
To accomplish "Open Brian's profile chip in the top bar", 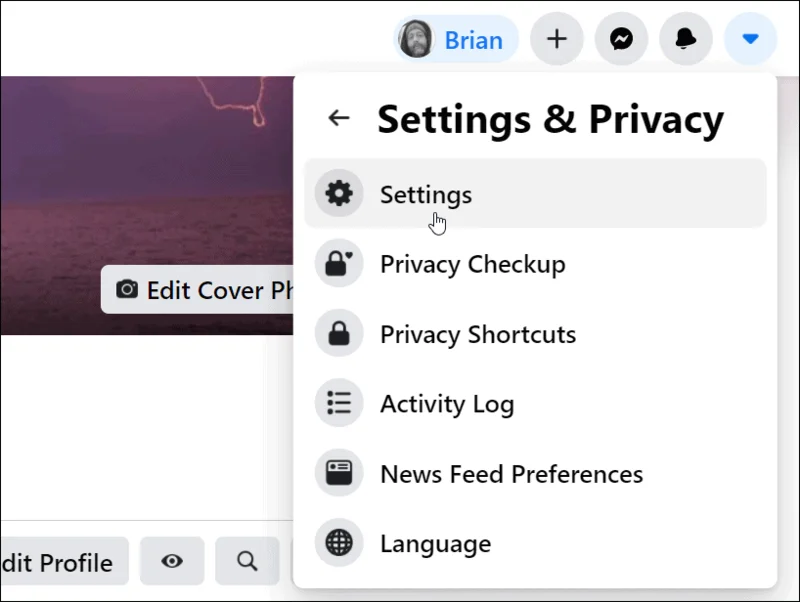I will click(x=456, y=39).
